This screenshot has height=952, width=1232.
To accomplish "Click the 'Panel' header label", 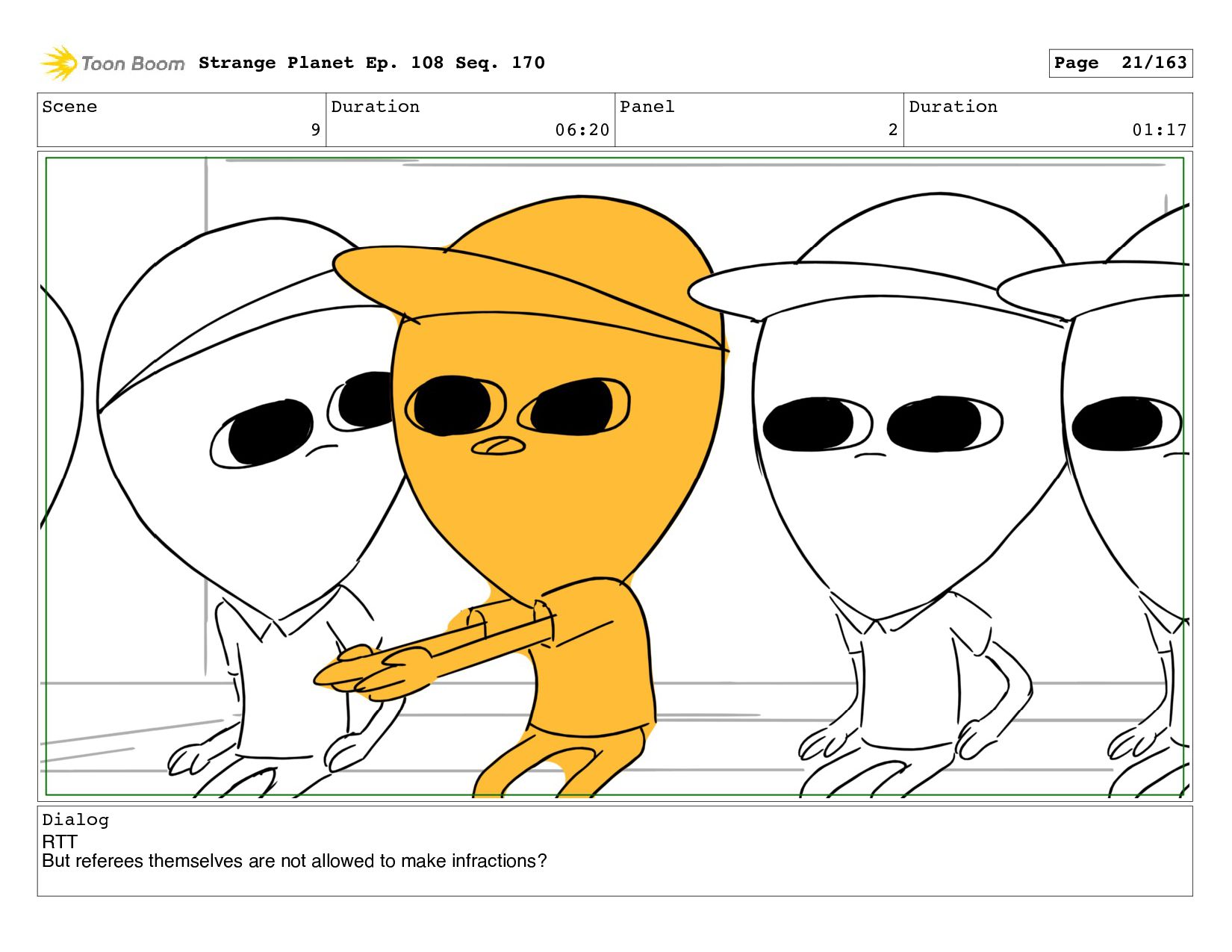I will tap(647, 107).
